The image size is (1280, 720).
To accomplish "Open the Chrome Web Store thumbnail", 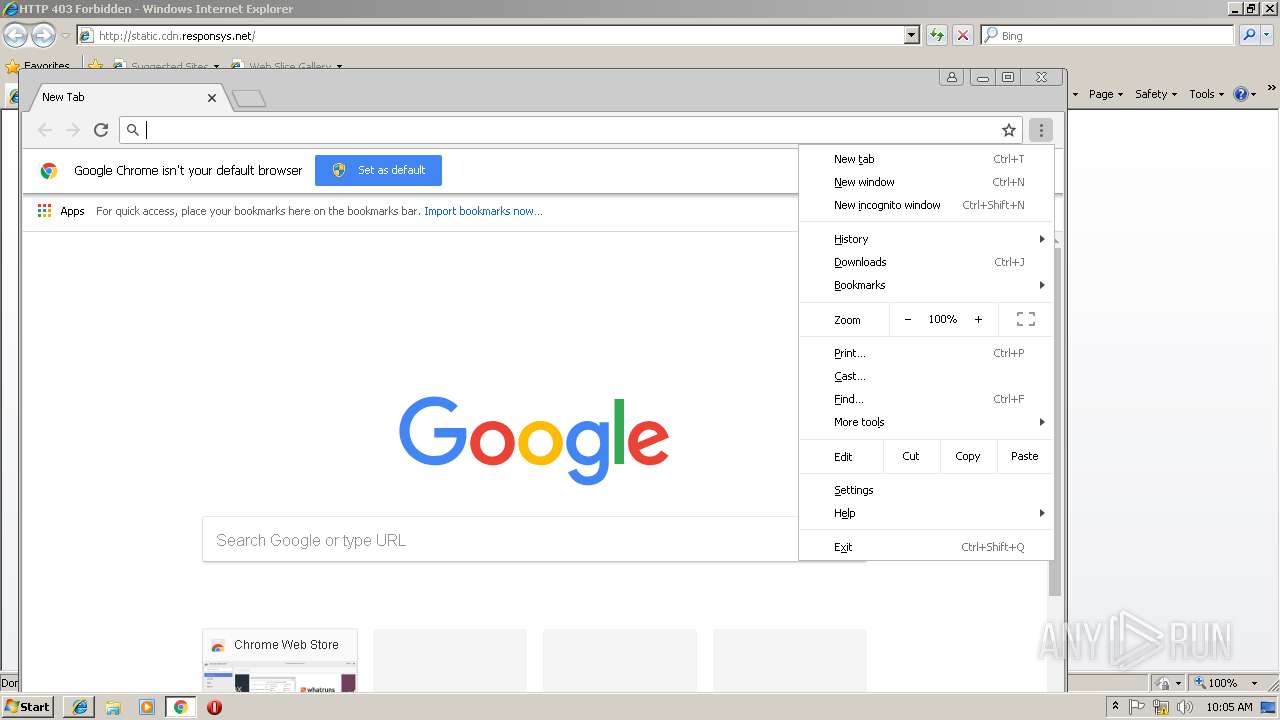I will pos(280,660).
